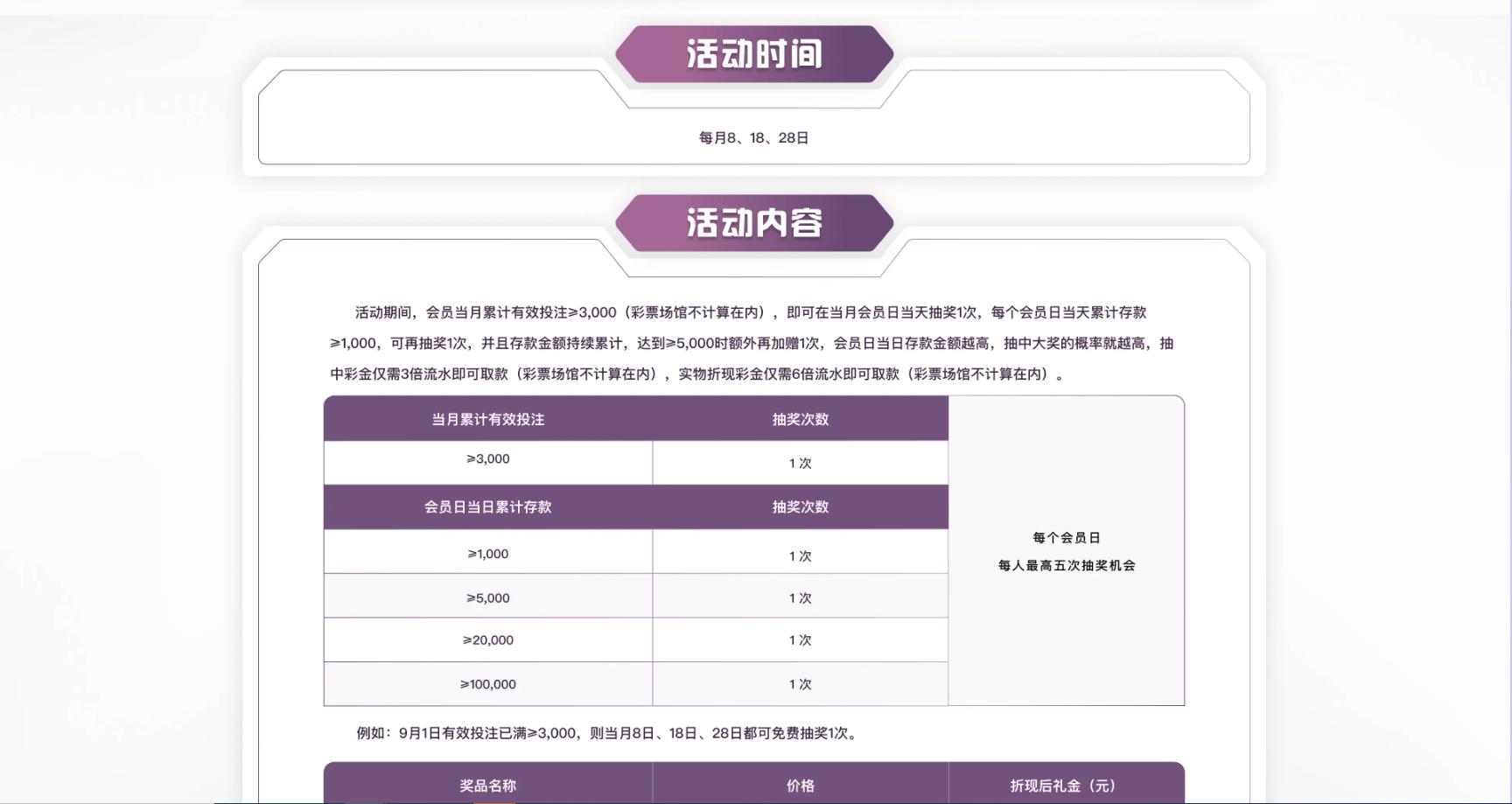Select the ≥20,000 deposit cell

(x=487, y=640)
